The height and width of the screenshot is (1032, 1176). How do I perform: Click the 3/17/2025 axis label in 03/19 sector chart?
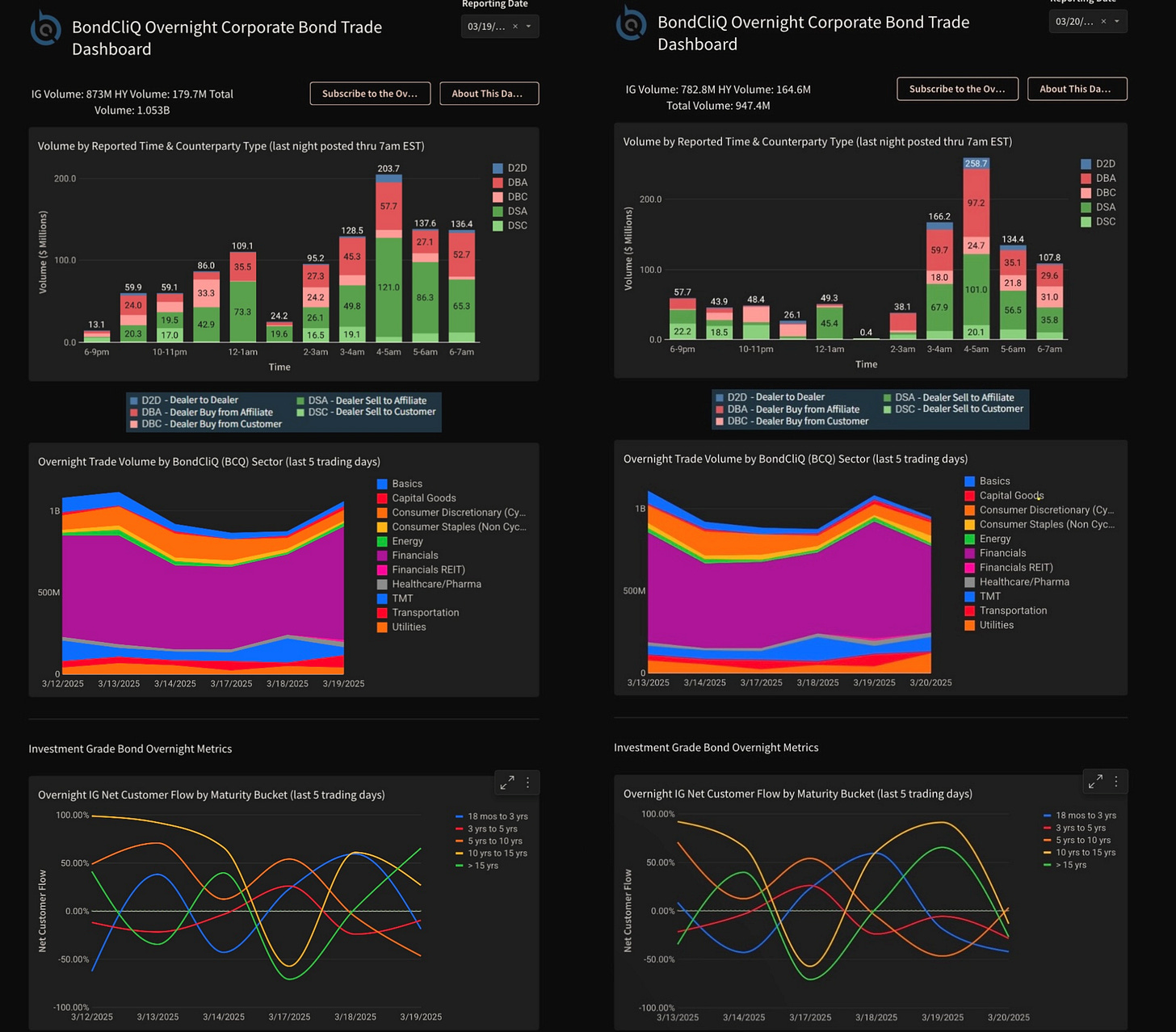[231, 683]
